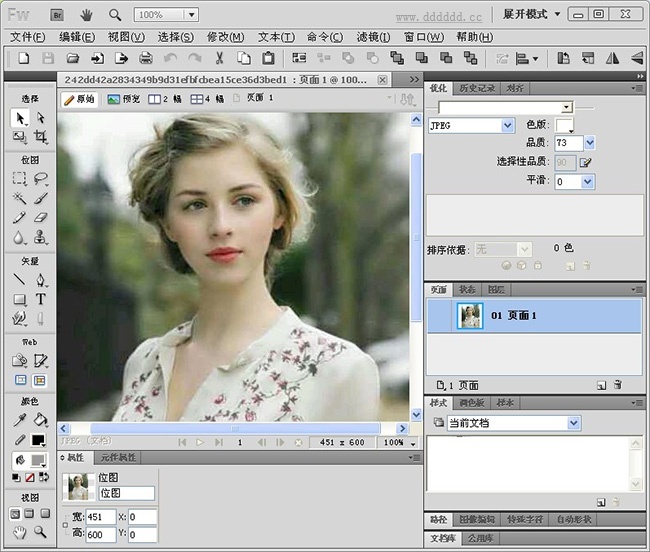Open the saved optimization settings dropdown
650x552 pixels.
(x=566, y=108)
